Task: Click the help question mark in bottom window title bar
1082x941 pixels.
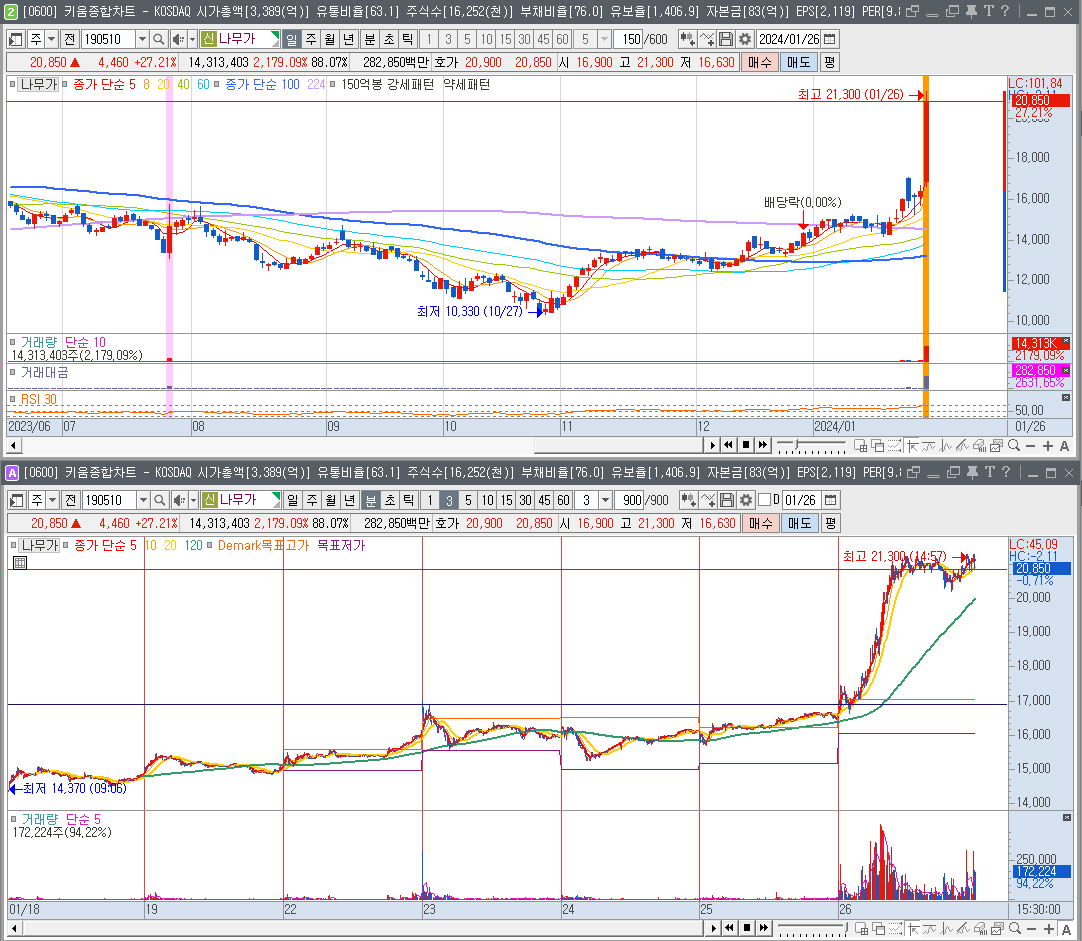Action: coord(1005,472)
